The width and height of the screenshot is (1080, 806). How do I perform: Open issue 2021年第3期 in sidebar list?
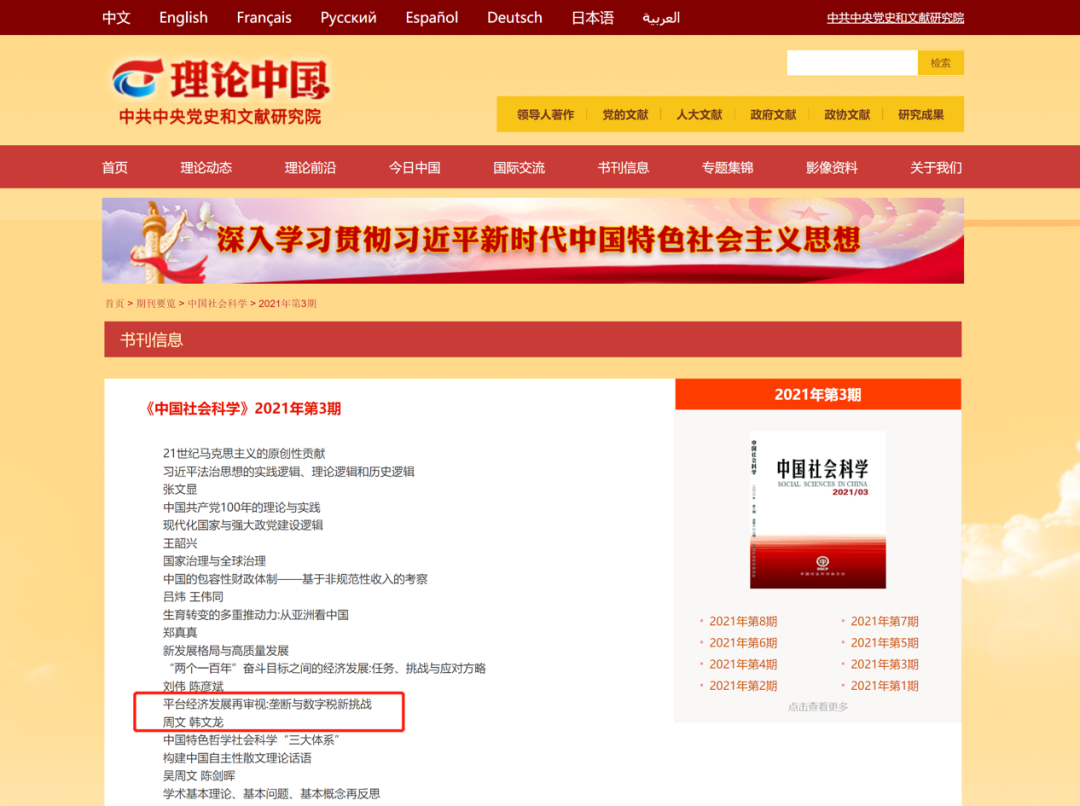click(884, 664)
